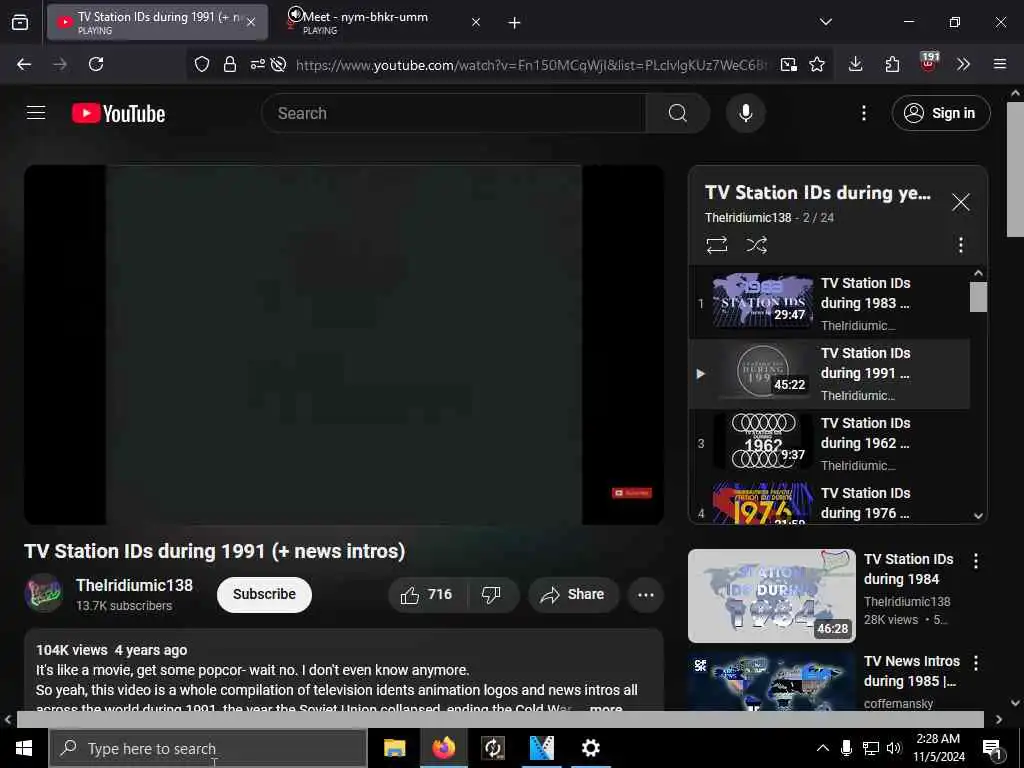Screen dimensions: 1024x768
Task: Open TV News Intros during 1985 title
Action: coord(912,671)
